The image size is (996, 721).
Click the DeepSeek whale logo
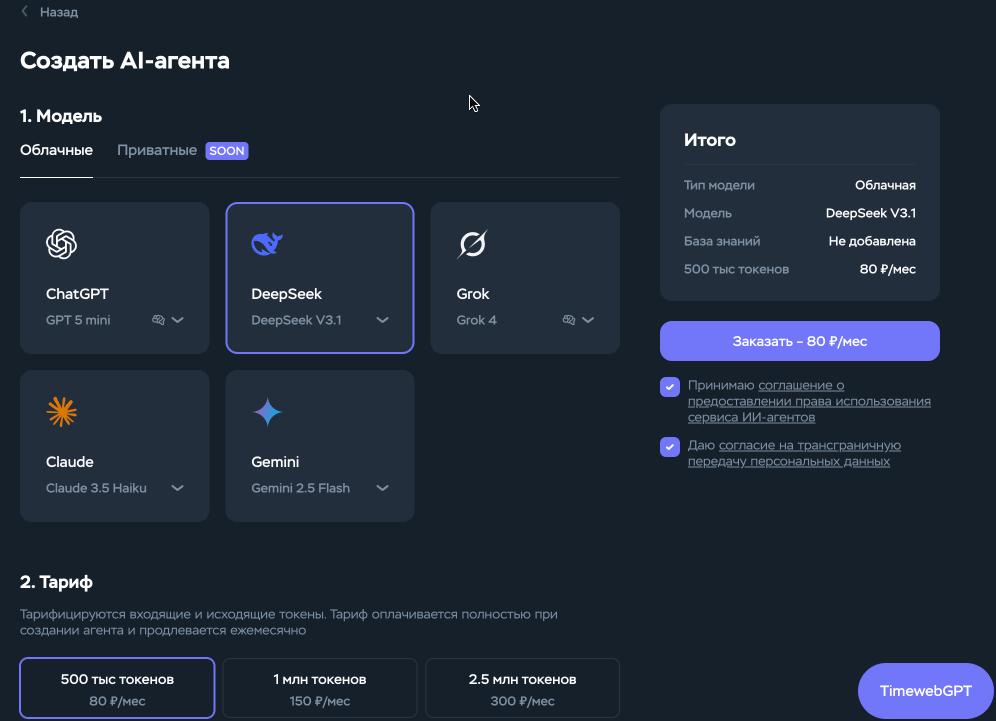pyautogui.click(x=267, y=244)
